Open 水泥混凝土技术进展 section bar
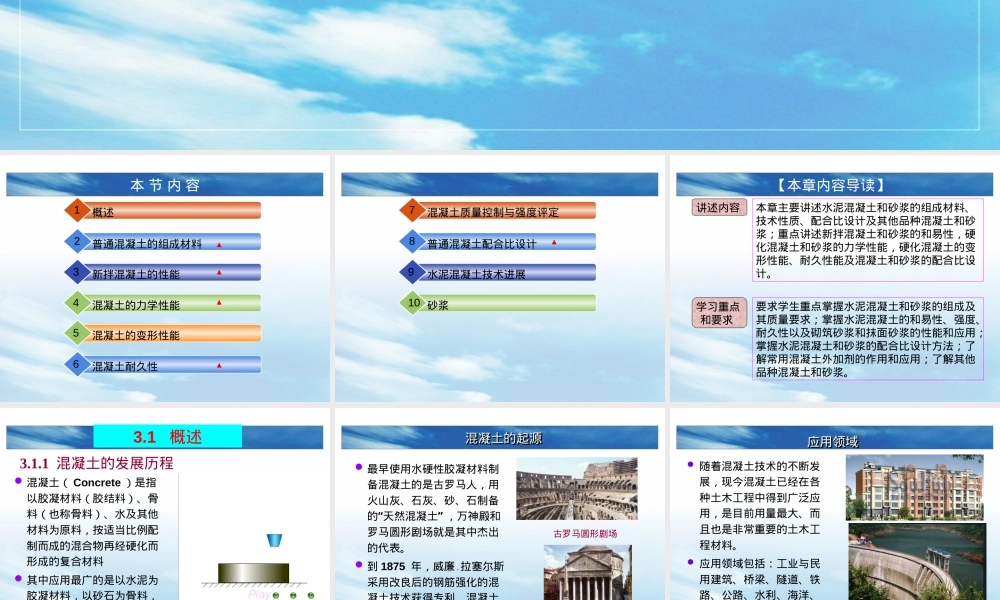The image size is (1000, 600). 507,272
